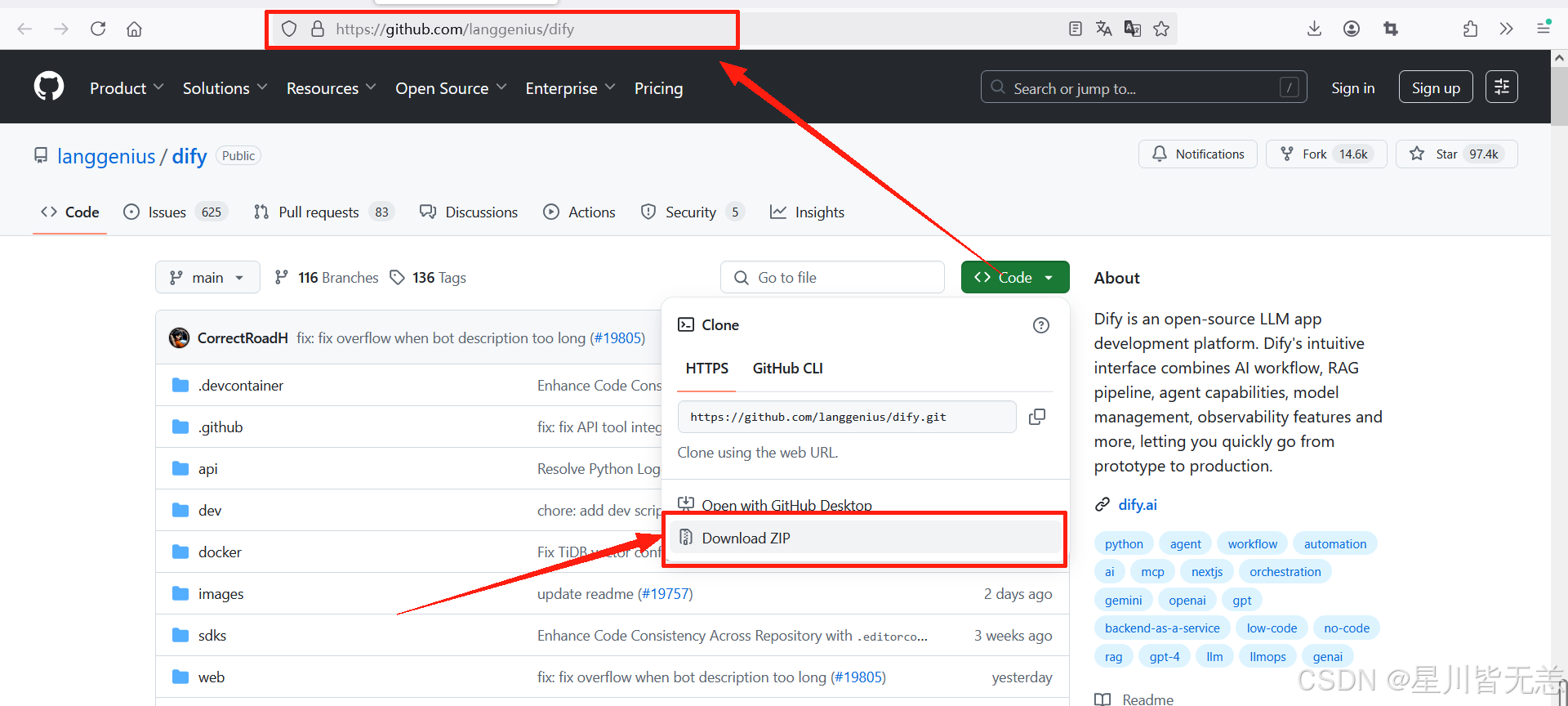Click CorrectRoadH avatar image
This screenshot has height=706, width=1568.
click(179, 337)
